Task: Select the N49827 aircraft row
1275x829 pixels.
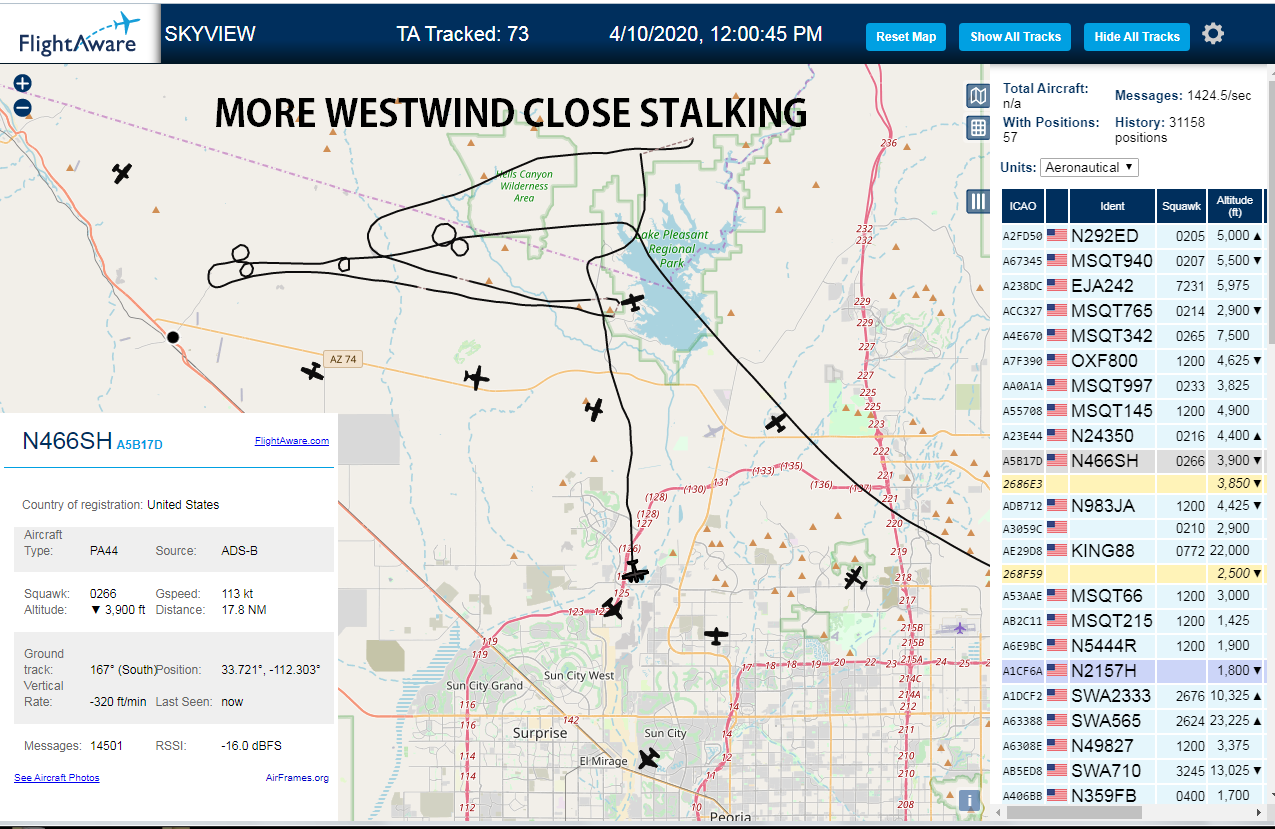Action: point(1133,746)
